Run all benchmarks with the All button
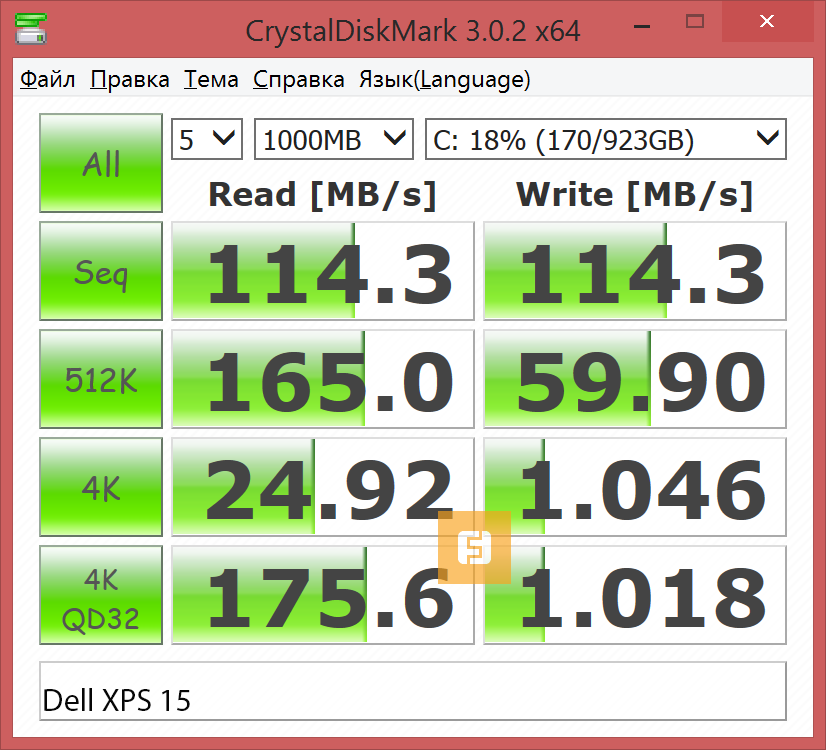The width and height of the screenshot is (826, 750). (100, 163)
